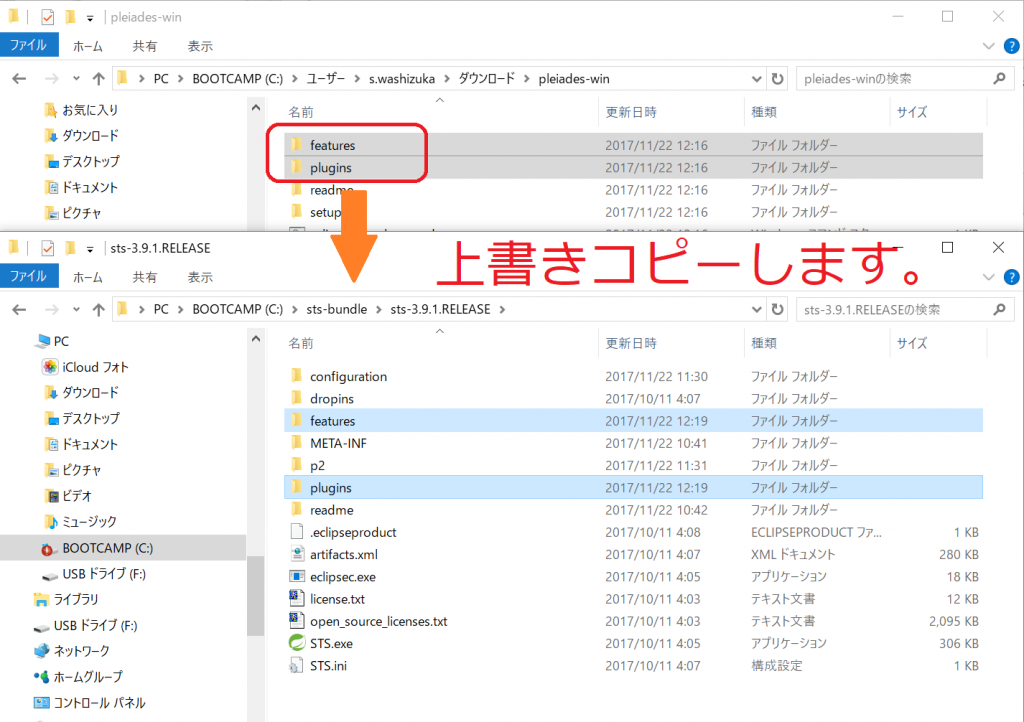
Task: Open iCloud フォト in navigation pane
Action: 95,367
